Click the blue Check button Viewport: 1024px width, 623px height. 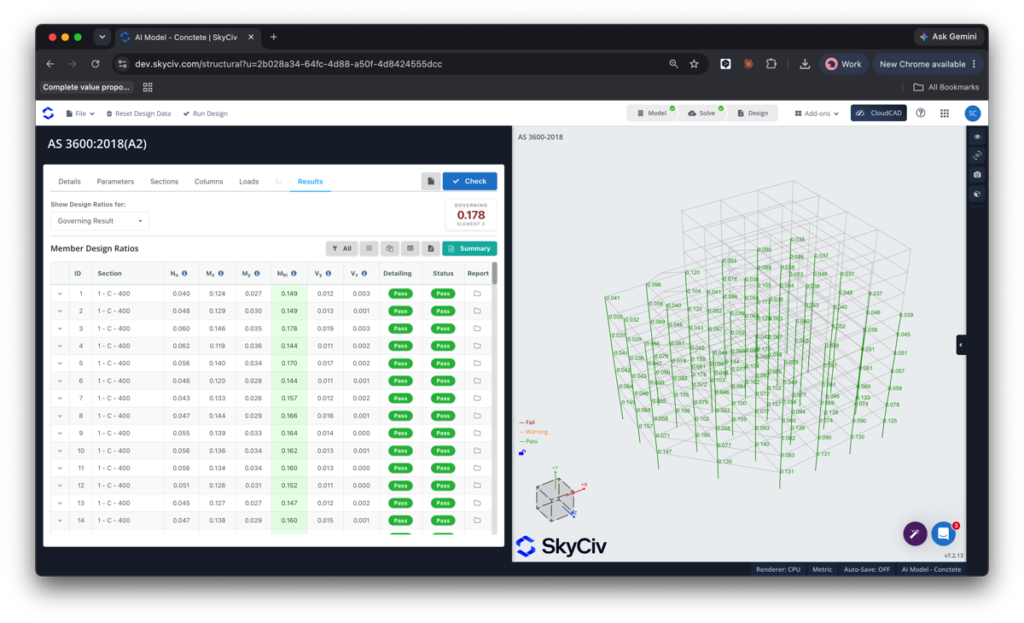coord(470,181)
